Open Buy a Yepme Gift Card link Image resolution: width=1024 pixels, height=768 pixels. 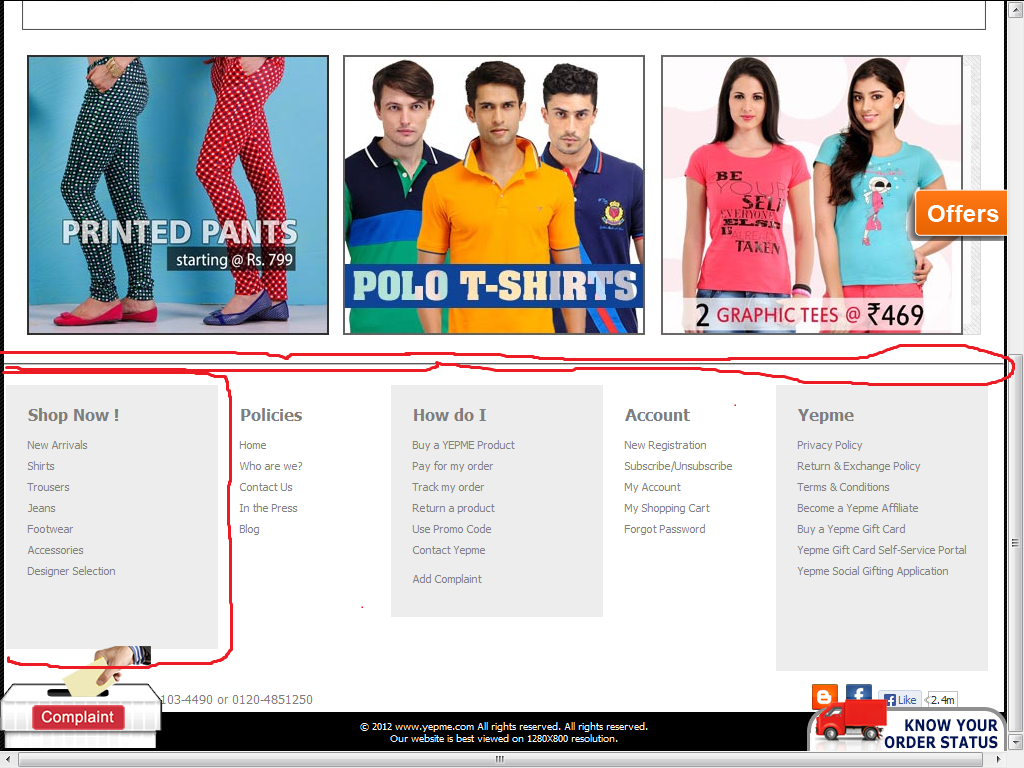point(851,529)
